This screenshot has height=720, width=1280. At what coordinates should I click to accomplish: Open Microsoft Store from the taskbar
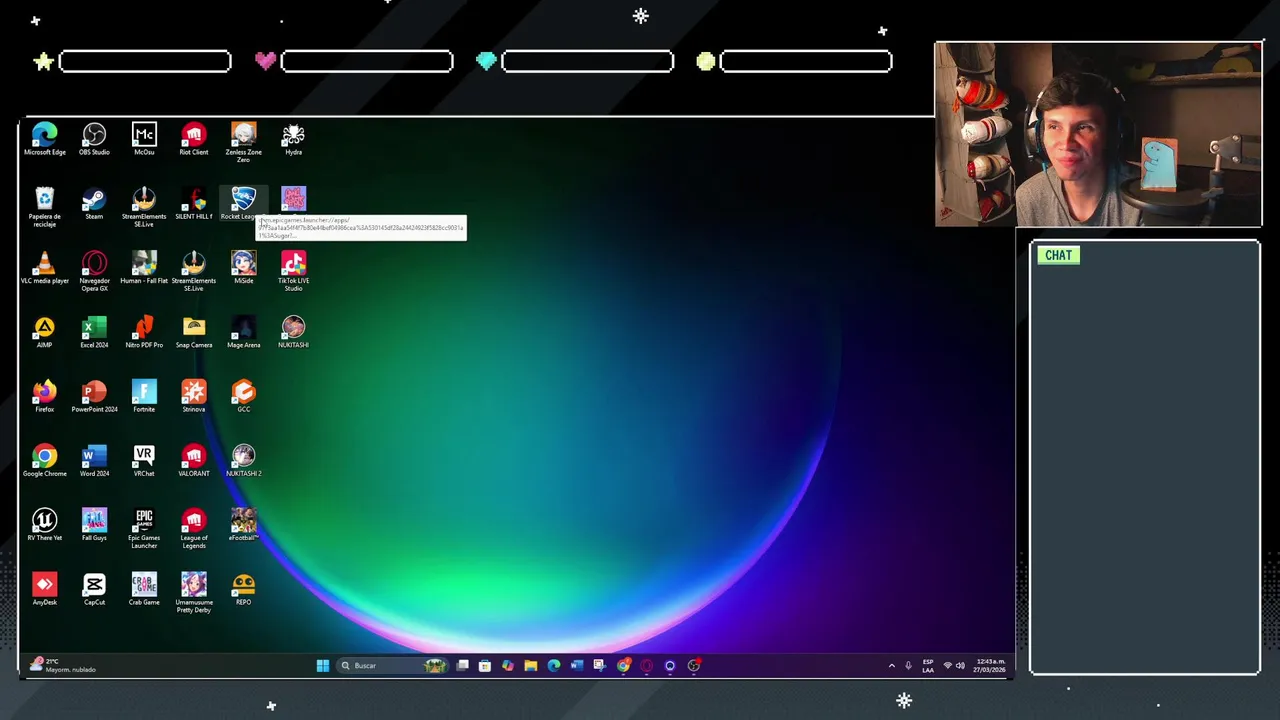pos(485,666)
